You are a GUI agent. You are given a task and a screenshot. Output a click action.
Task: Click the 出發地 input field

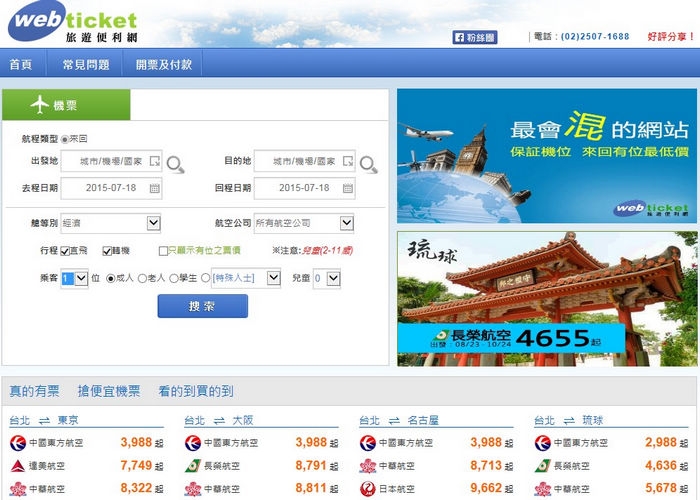111,161
